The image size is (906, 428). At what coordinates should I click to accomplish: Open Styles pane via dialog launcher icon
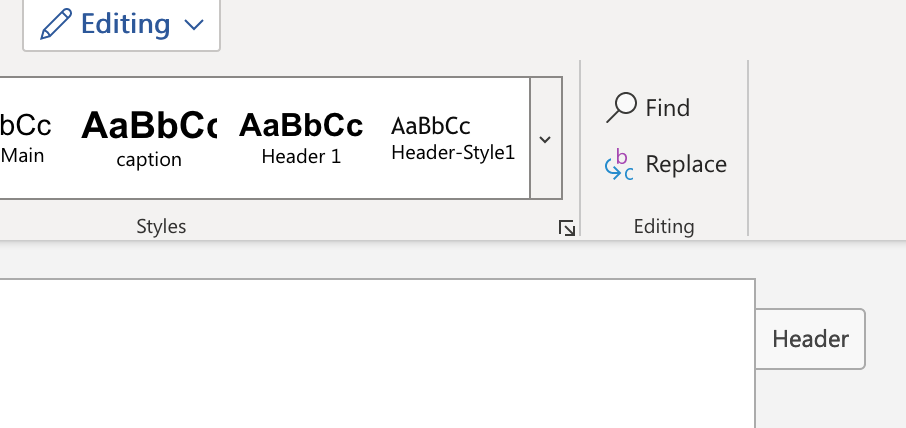(567, 229)
